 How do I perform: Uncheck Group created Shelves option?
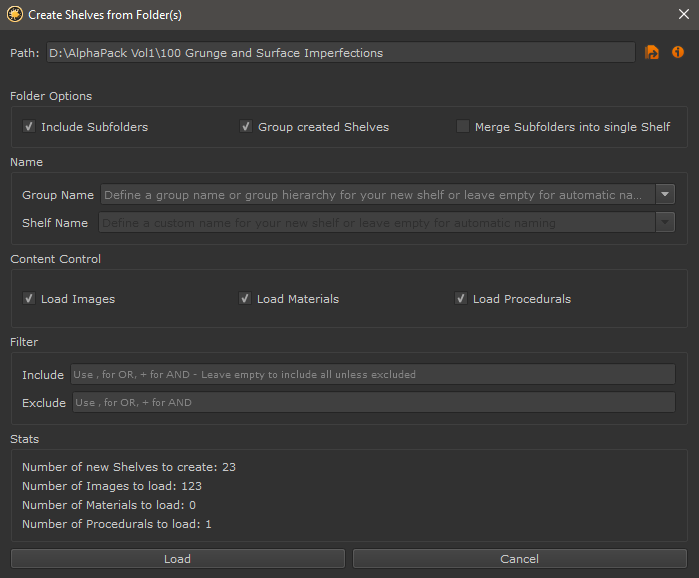click(246, 127)
